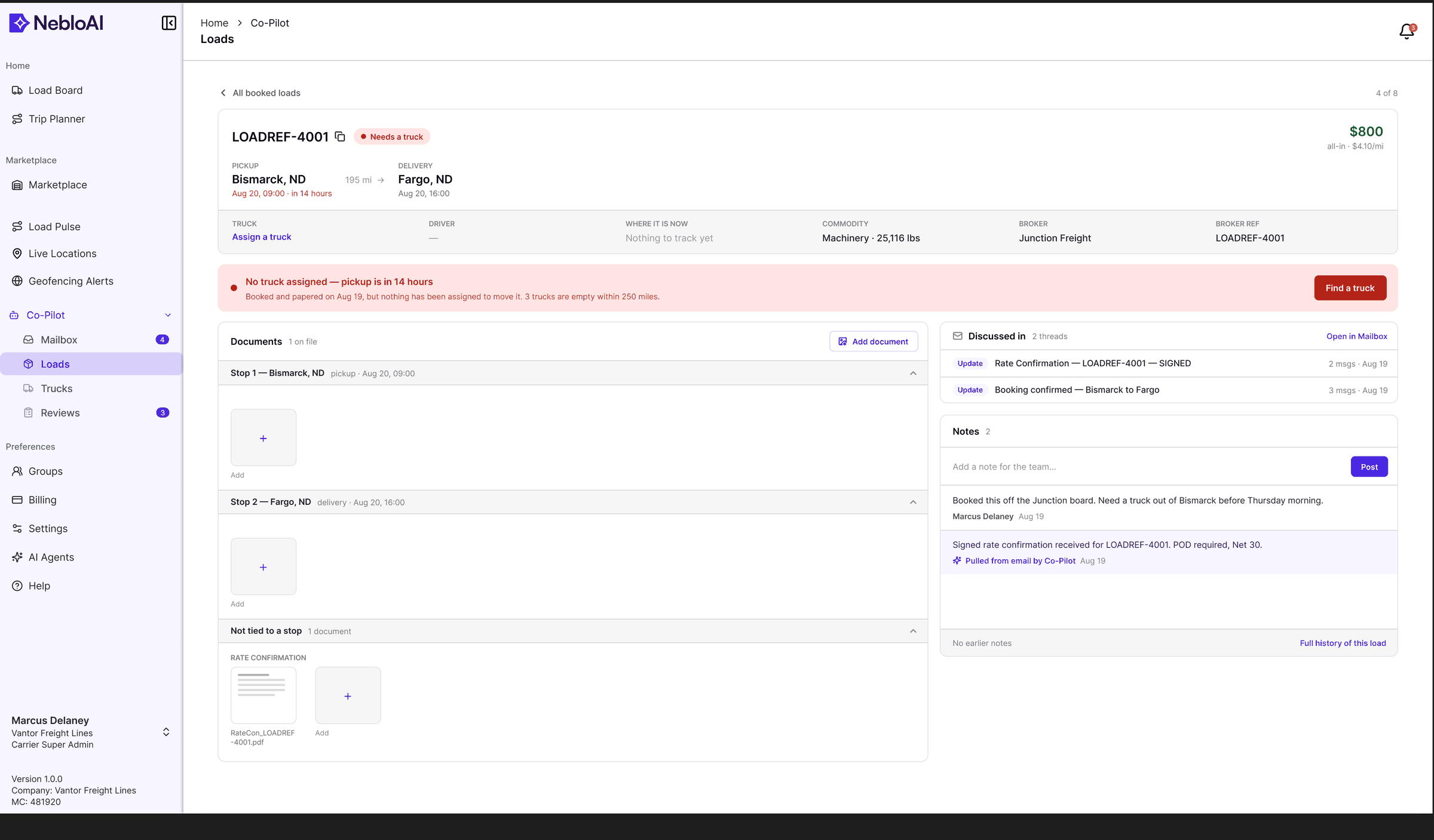The image size is (1434, 840).
Task: Click Pulled from email by Co-Pilot
Action: tap(1019, 561)
